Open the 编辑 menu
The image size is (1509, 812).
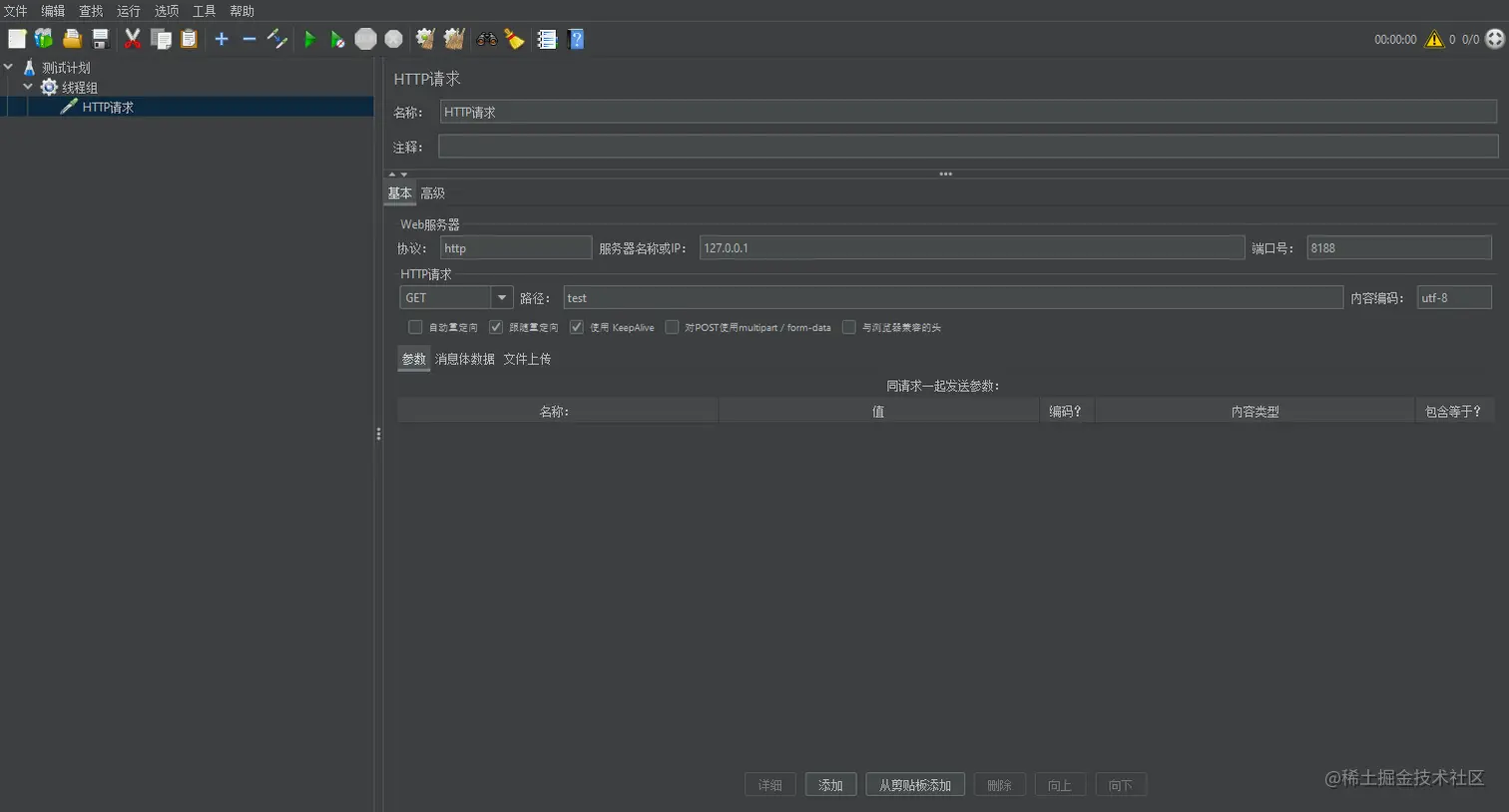pos(53,11)
